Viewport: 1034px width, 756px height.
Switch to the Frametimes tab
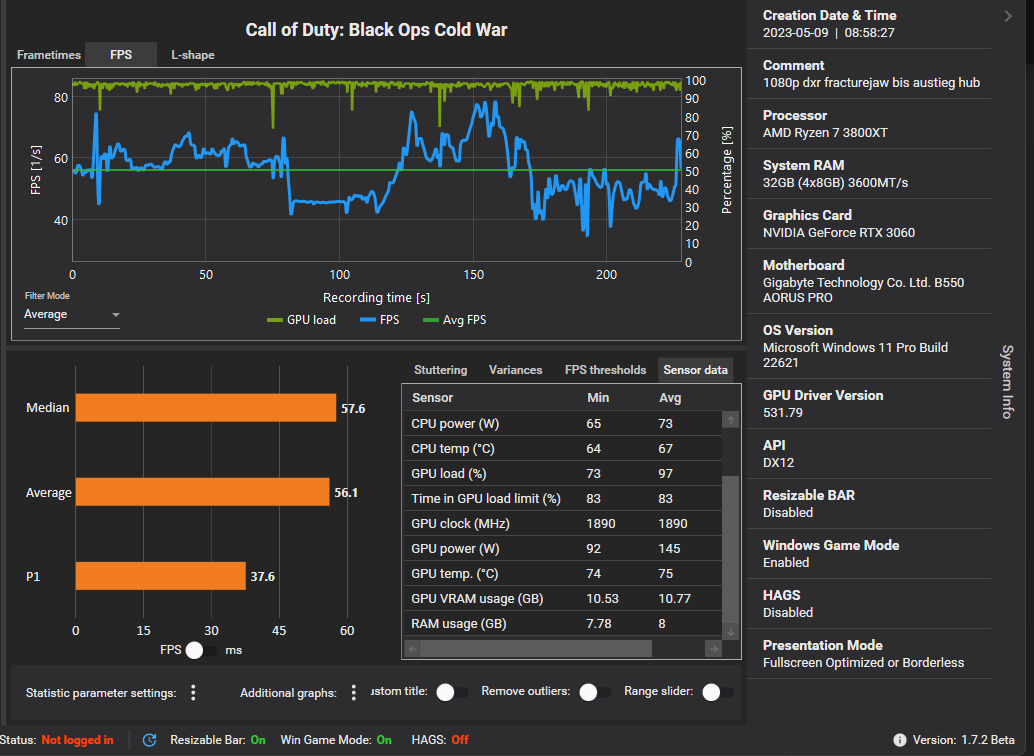click(49, 55)
